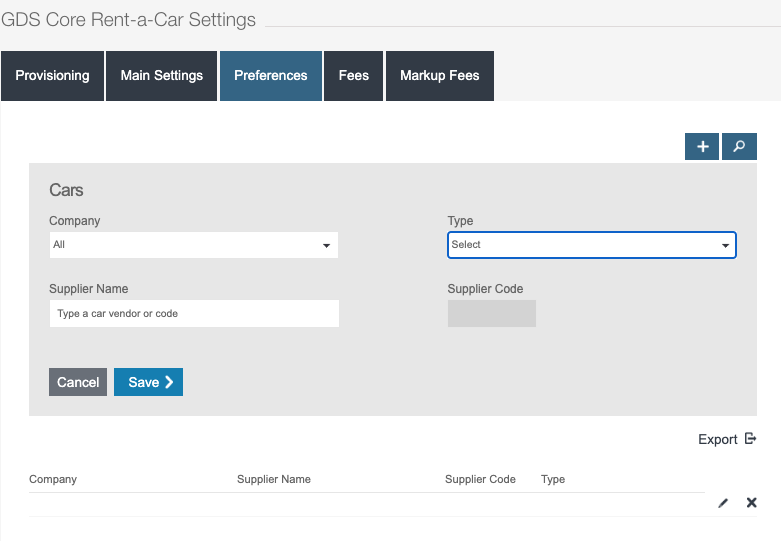The height and width of the screenshot is (541, 781).
Task: Click the Export icon above the table
Action: coord(749,439)
